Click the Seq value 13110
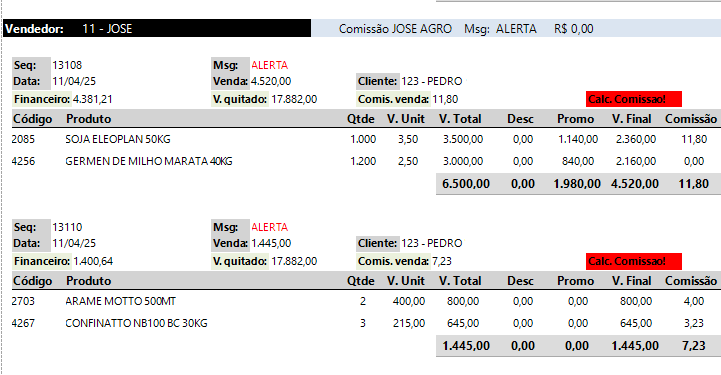The height and width of the screenshot is (375, 721). 67,227
